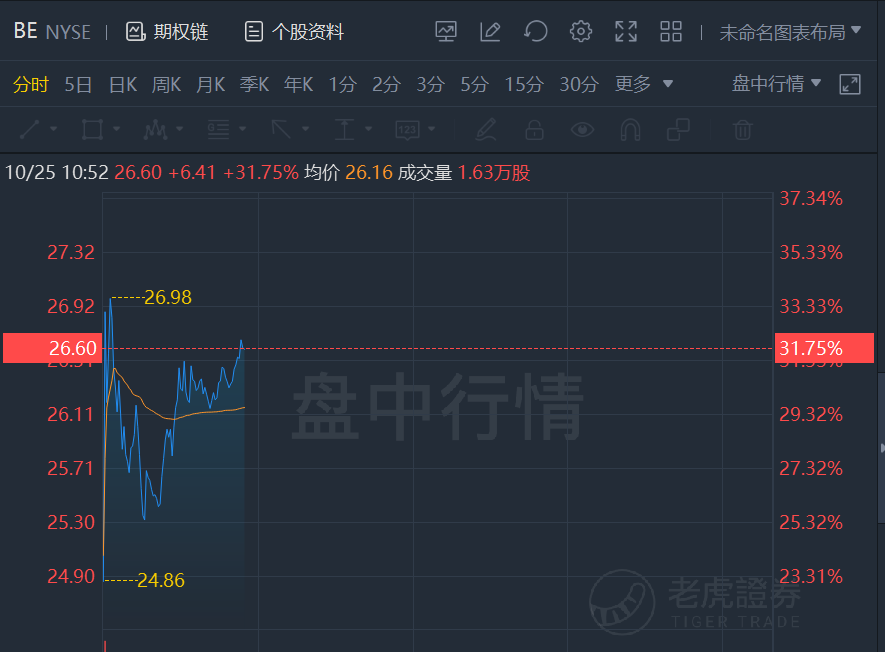The image size is (885, 652).
Task: Refresh the chart with the reload icon
Action: point(536,31)
